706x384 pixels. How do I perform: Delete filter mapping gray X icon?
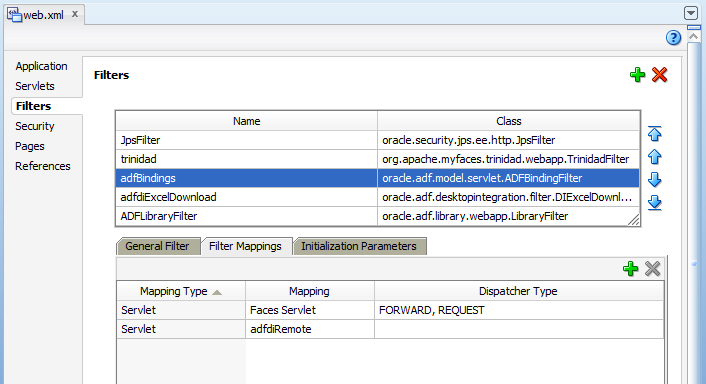tap(652, 269)
